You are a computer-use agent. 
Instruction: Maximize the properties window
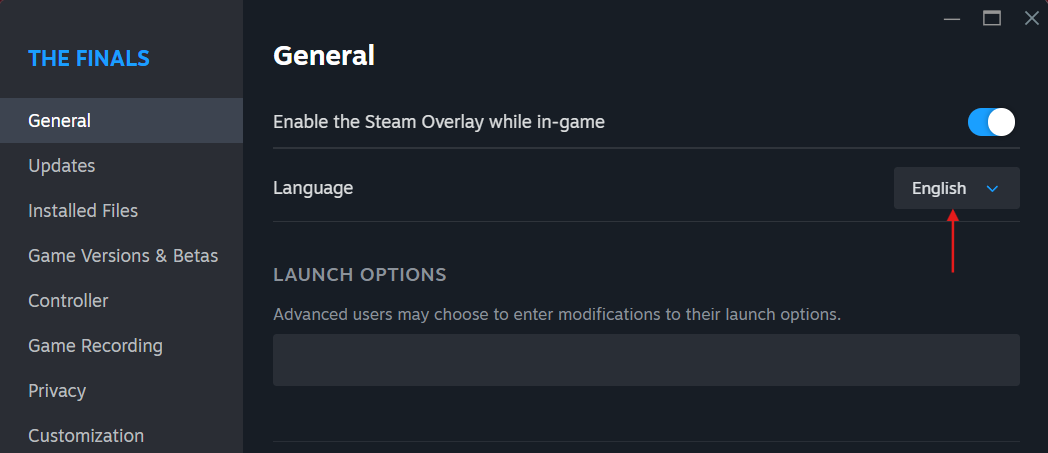(992, 18)
